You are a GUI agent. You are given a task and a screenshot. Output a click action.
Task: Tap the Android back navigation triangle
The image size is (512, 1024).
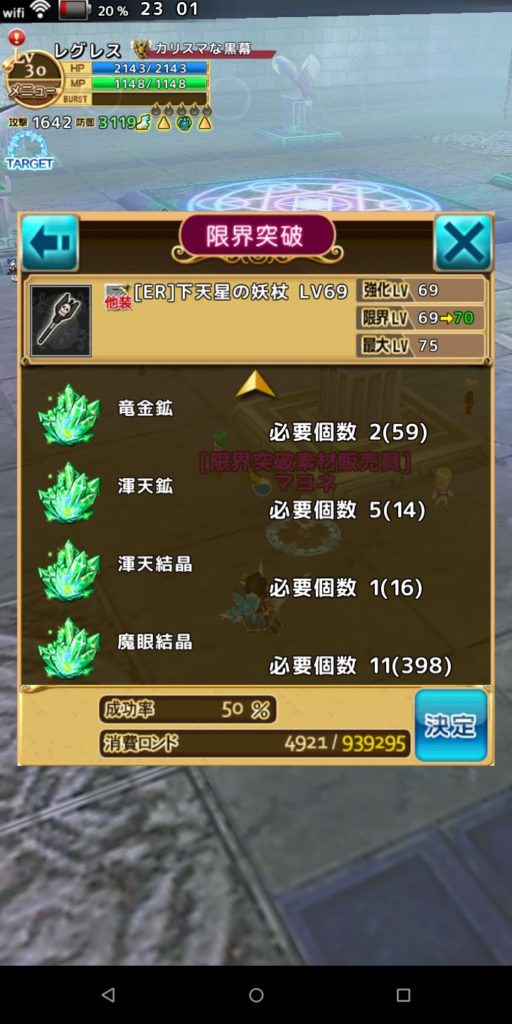tap(108, 995)
